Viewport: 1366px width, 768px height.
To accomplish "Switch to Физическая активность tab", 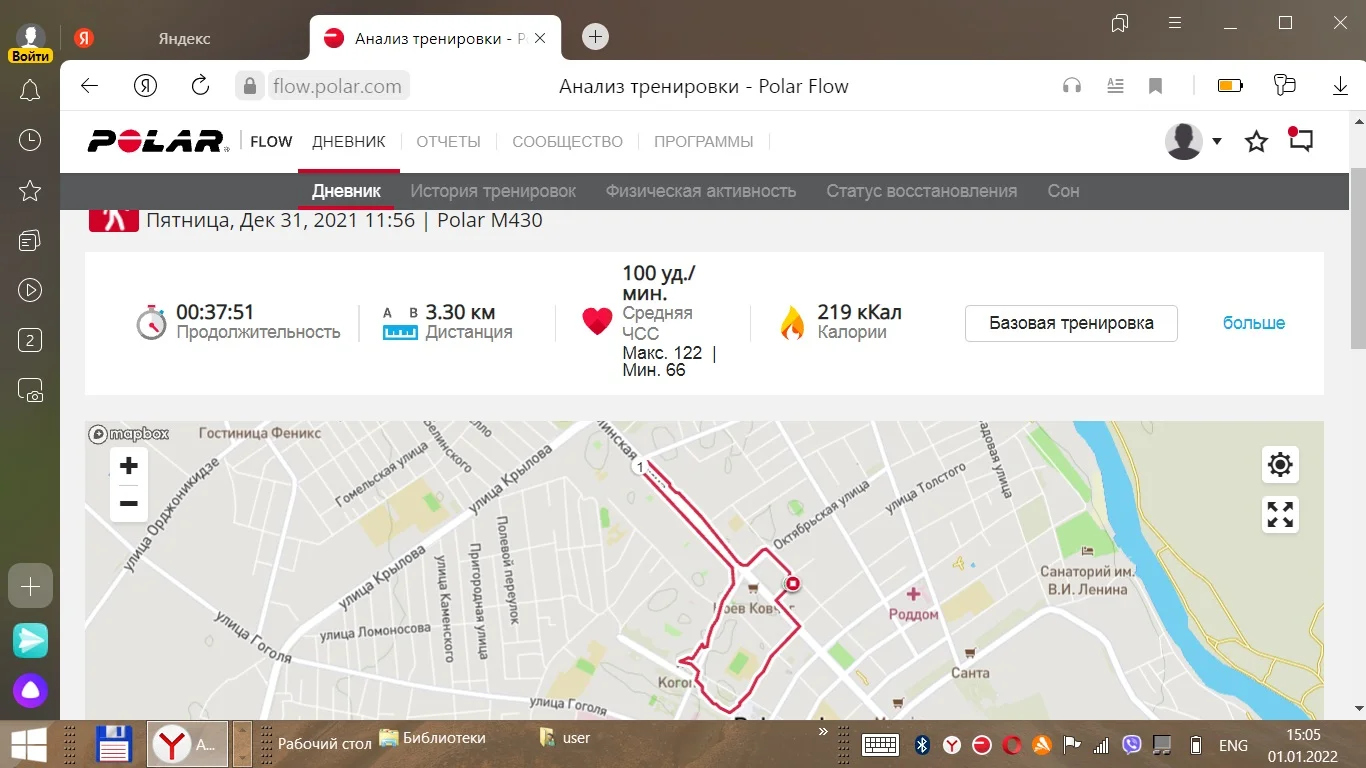I will click(701, 191).
